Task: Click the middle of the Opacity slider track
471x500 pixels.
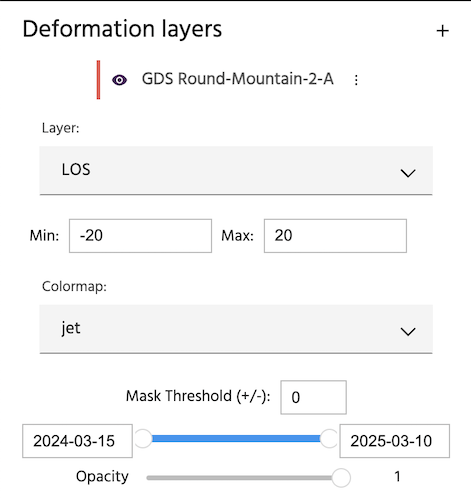Action: coord(239,478)
